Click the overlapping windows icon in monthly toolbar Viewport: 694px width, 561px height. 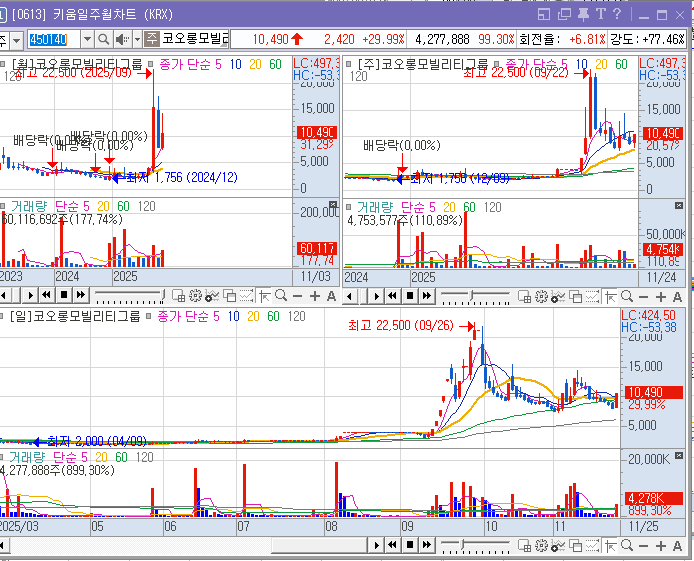point(229,296)
